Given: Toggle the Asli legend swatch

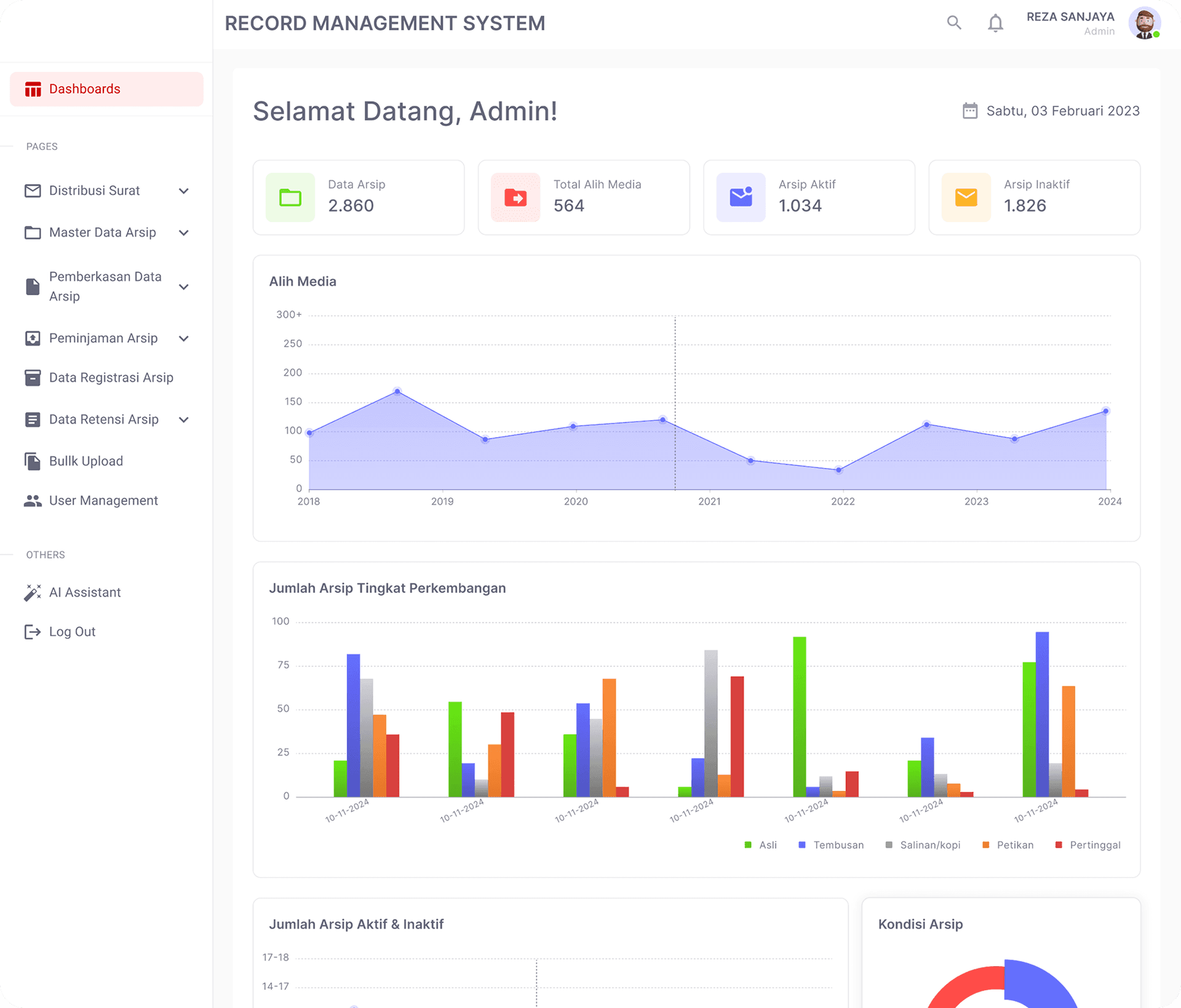Looking at the screenshot, I should (x=748, y=845).
